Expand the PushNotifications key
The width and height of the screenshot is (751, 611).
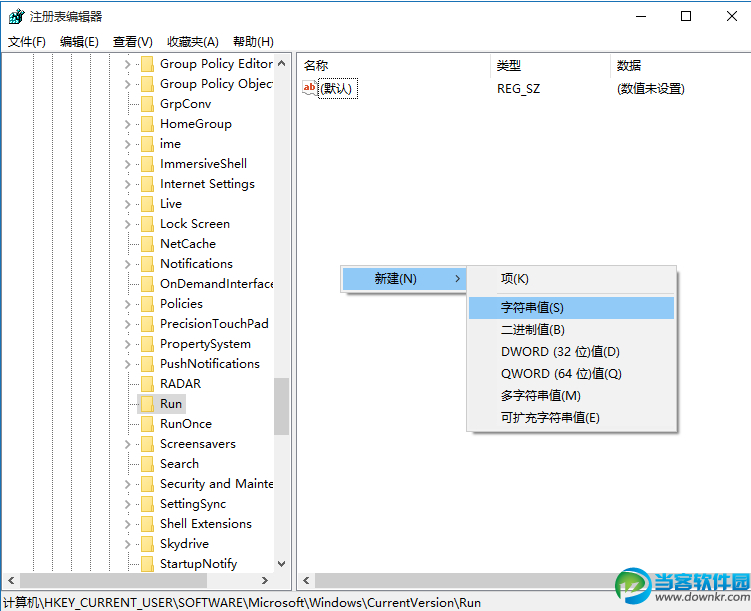127,364
